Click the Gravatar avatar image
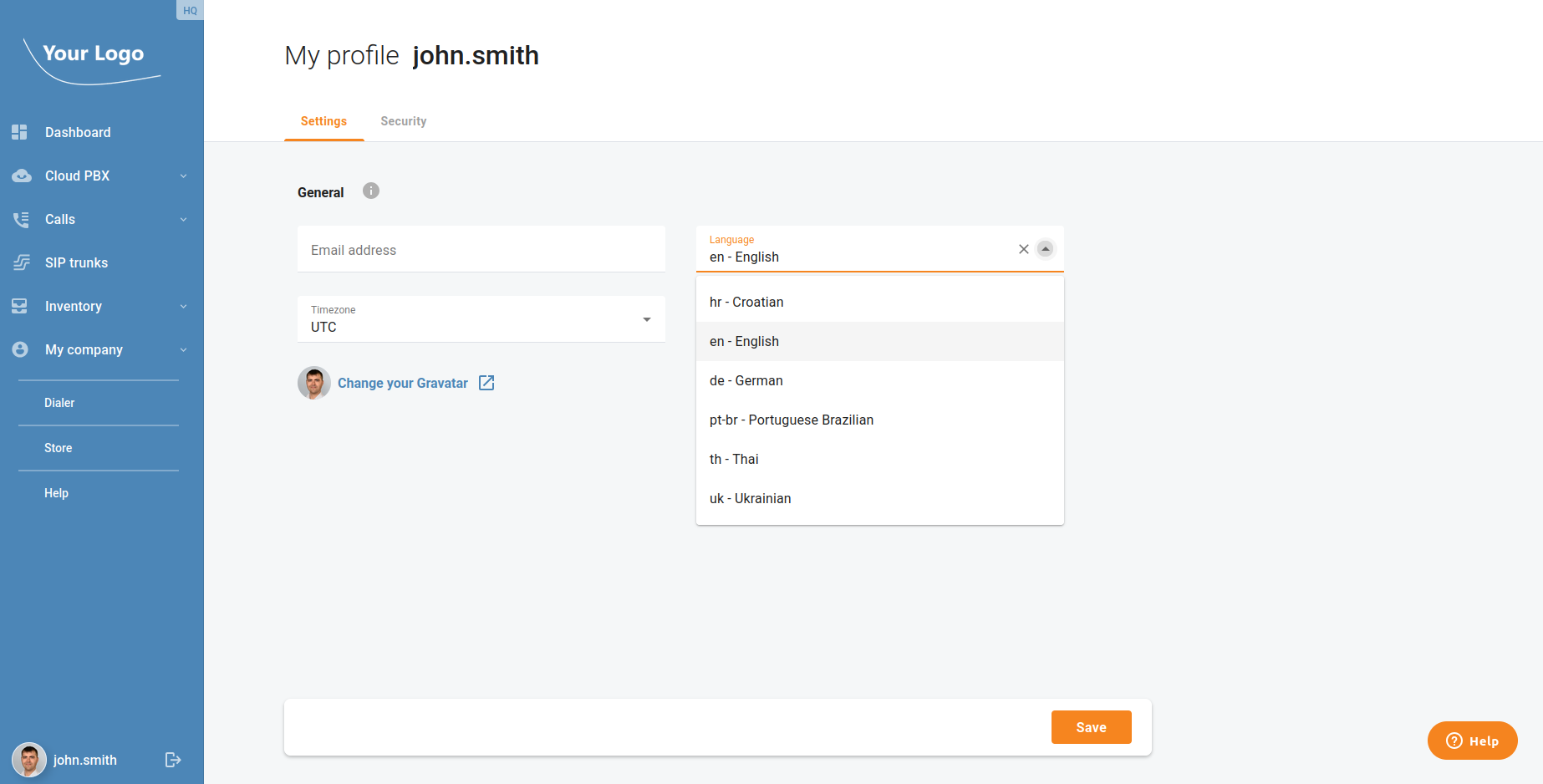 [314, 383]
